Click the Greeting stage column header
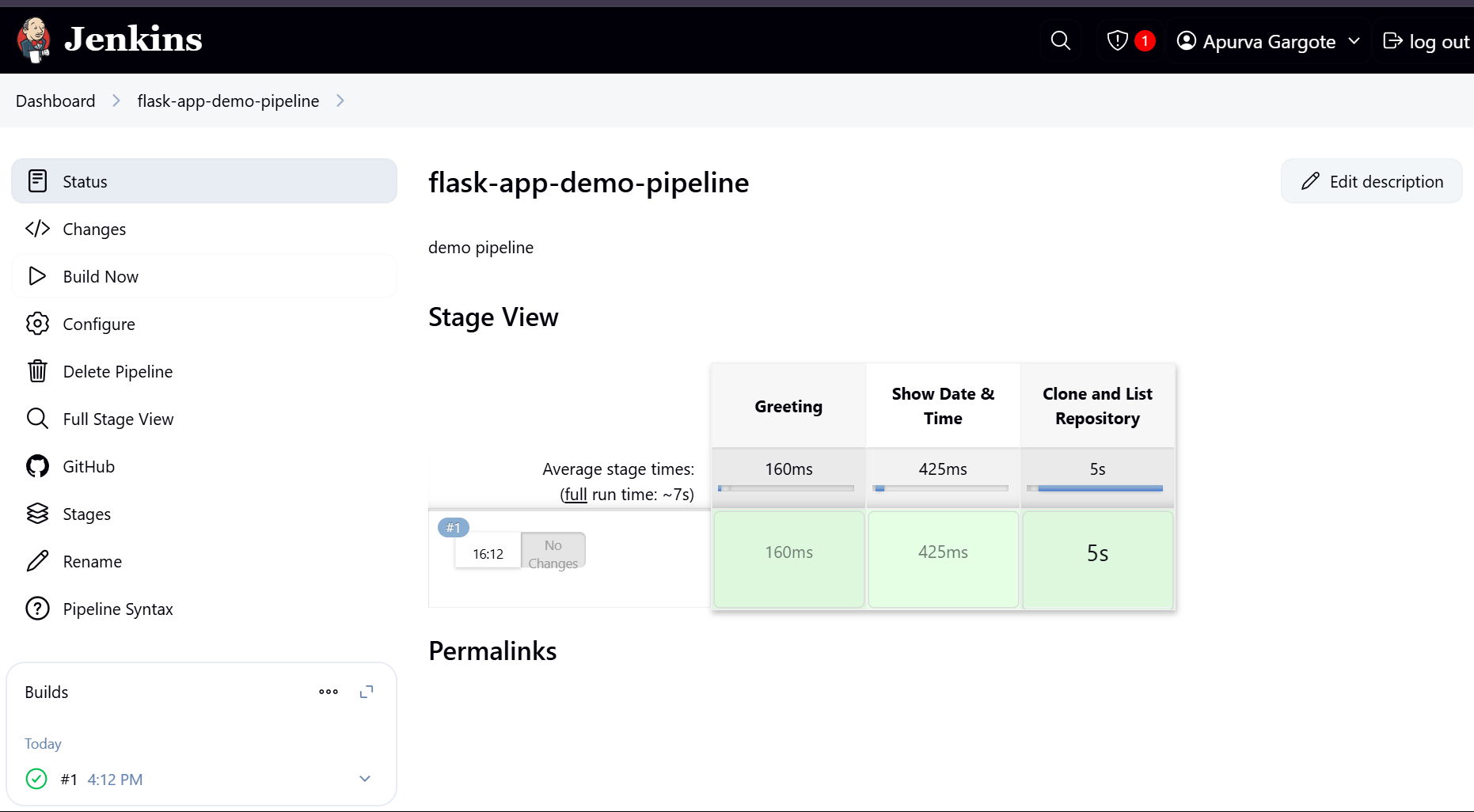1474x812 pixels. pyautogui.click(x=788, y=406)
